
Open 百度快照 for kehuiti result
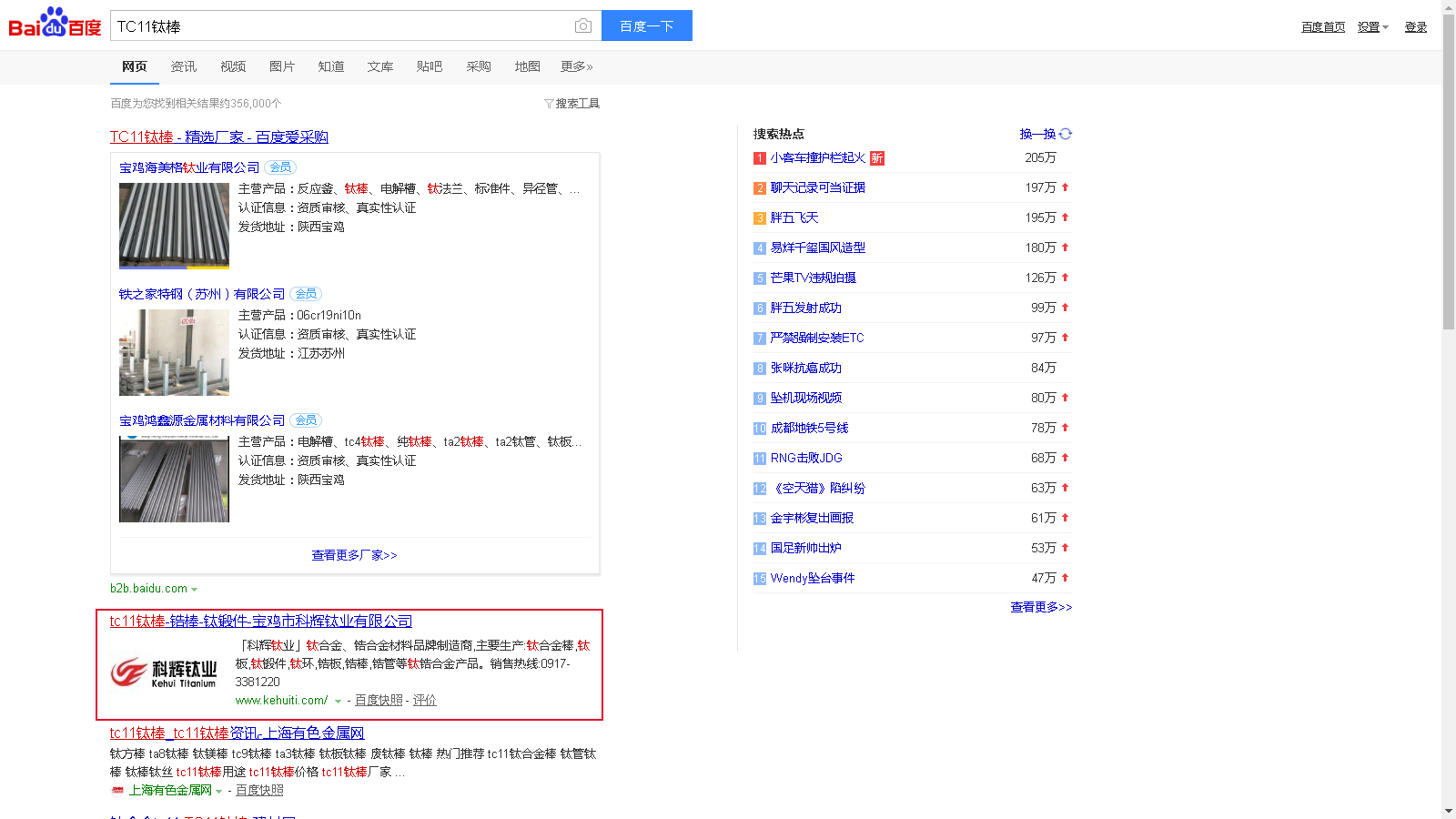[379, 700]
